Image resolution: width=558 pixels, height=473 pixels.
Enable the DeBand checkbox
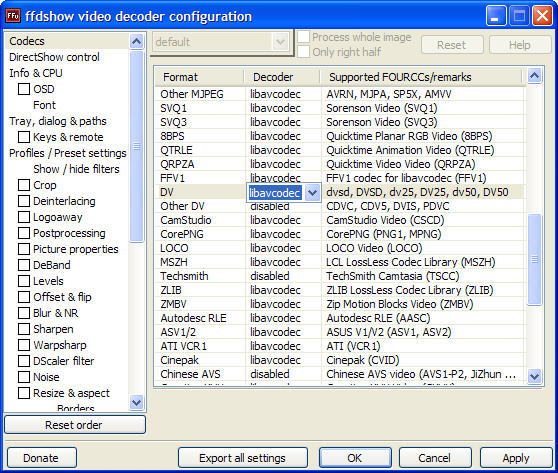(24, 265)
